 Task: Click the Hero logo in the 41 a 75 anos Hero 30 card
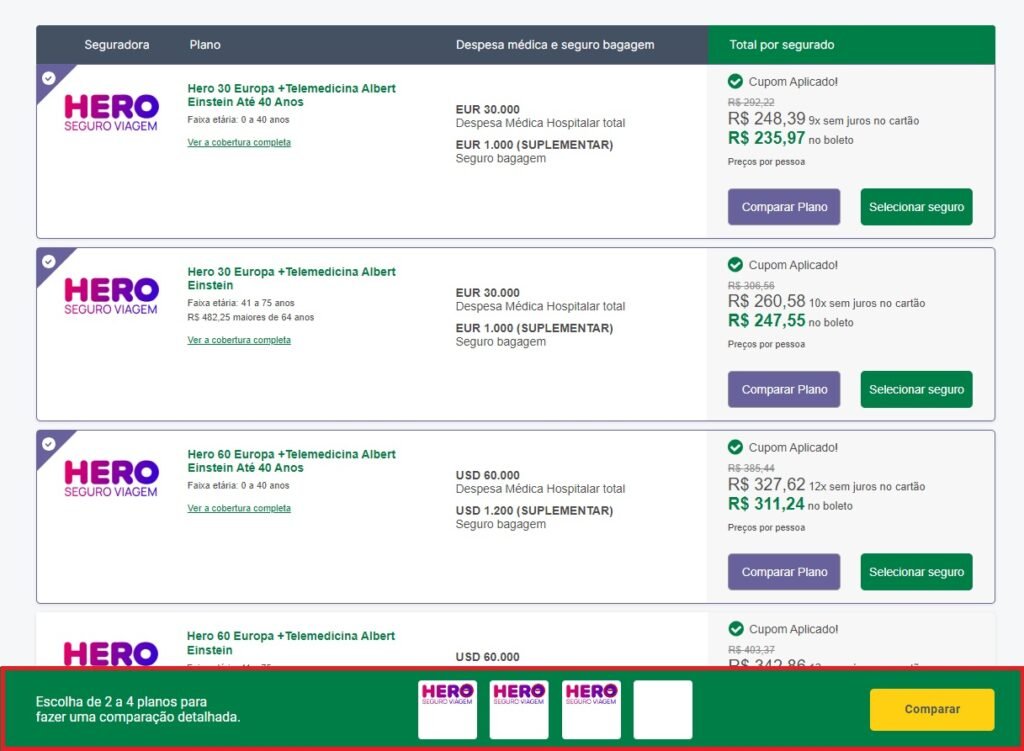[111, 296]
